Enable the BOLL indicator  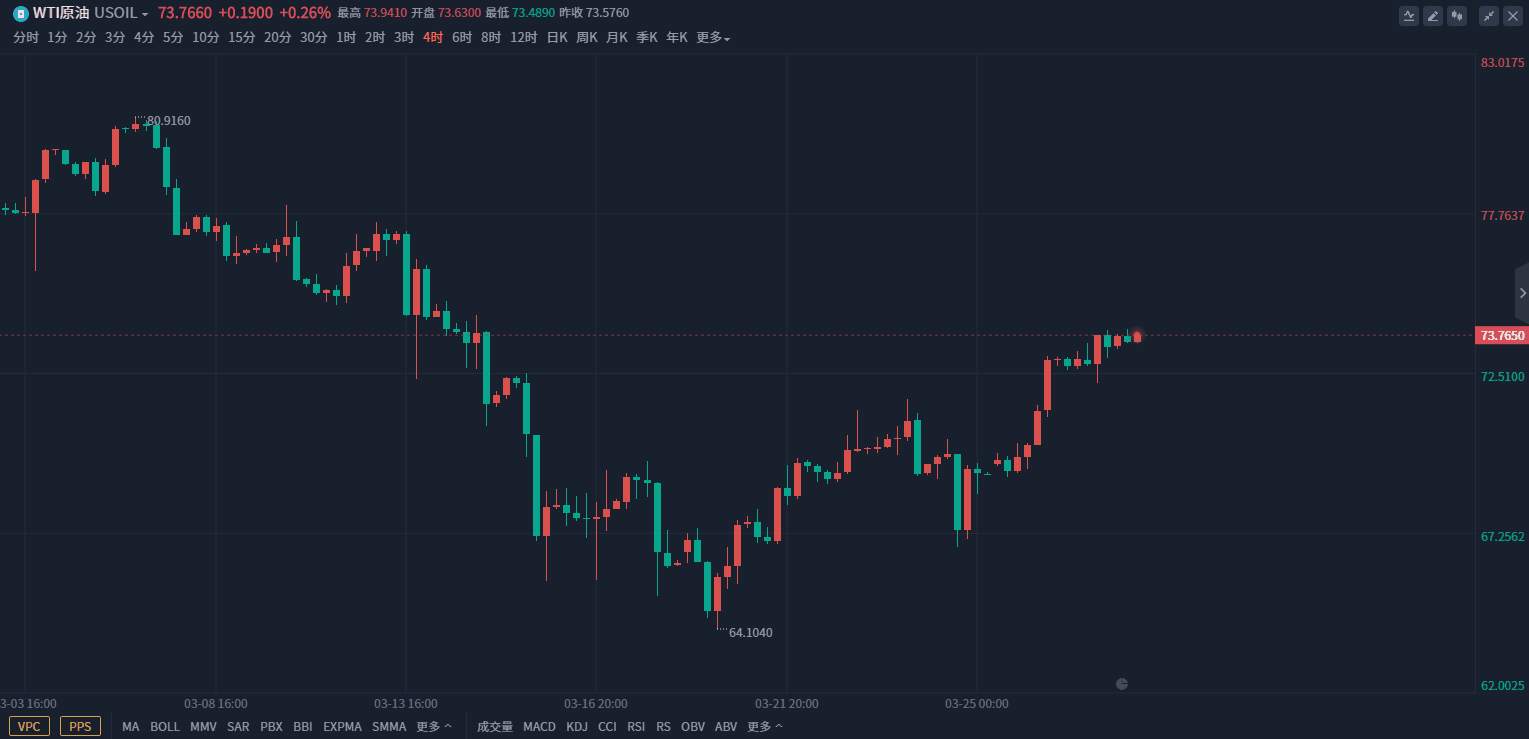tap(165, 727)
